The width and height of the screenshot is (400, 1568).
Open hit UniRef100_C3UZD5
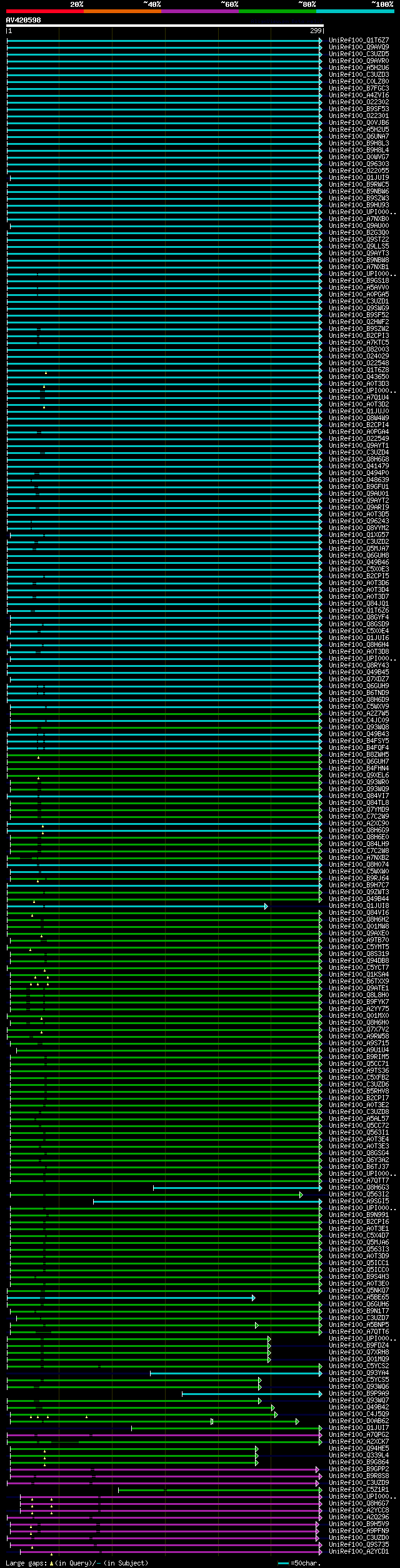pyautogui.click(x=359, y=54)
